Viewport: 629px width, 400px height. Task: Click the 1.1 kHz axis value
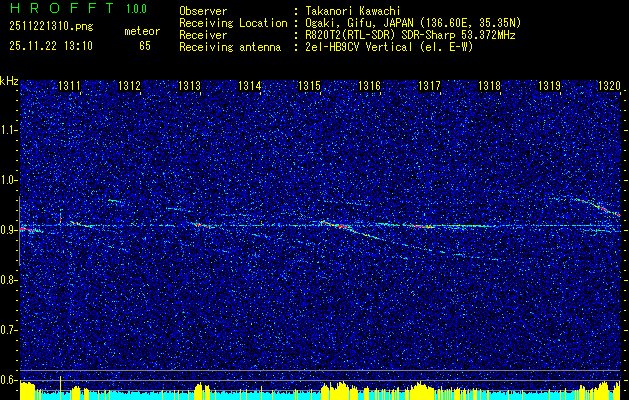[8, 130]
